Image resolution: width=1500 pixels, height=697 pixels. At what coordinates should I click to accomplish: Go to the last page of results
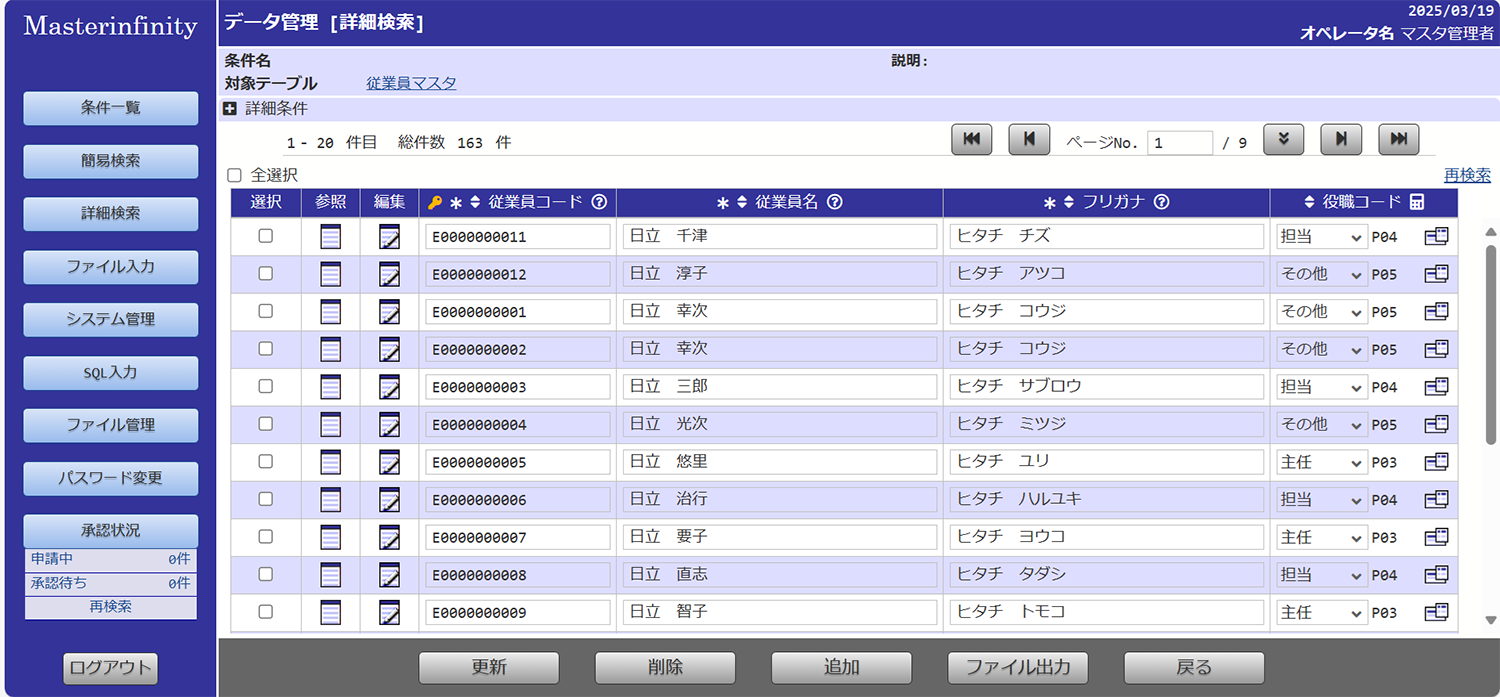[x=1398, y=140]
